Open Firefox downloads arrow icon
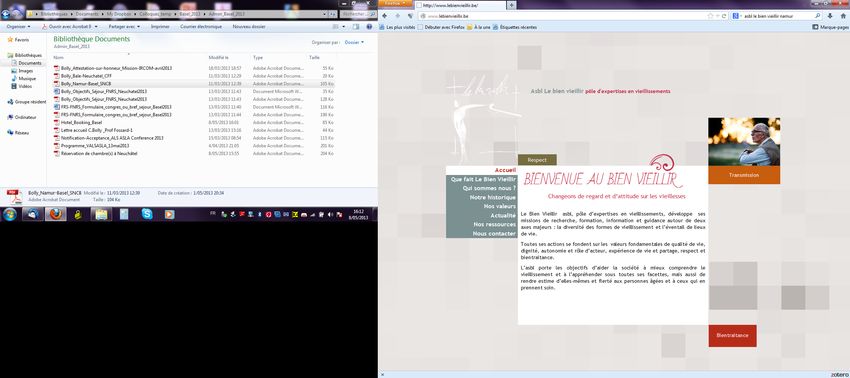Image resolution: width=850 pixels, height=378 pixels. 830,16
